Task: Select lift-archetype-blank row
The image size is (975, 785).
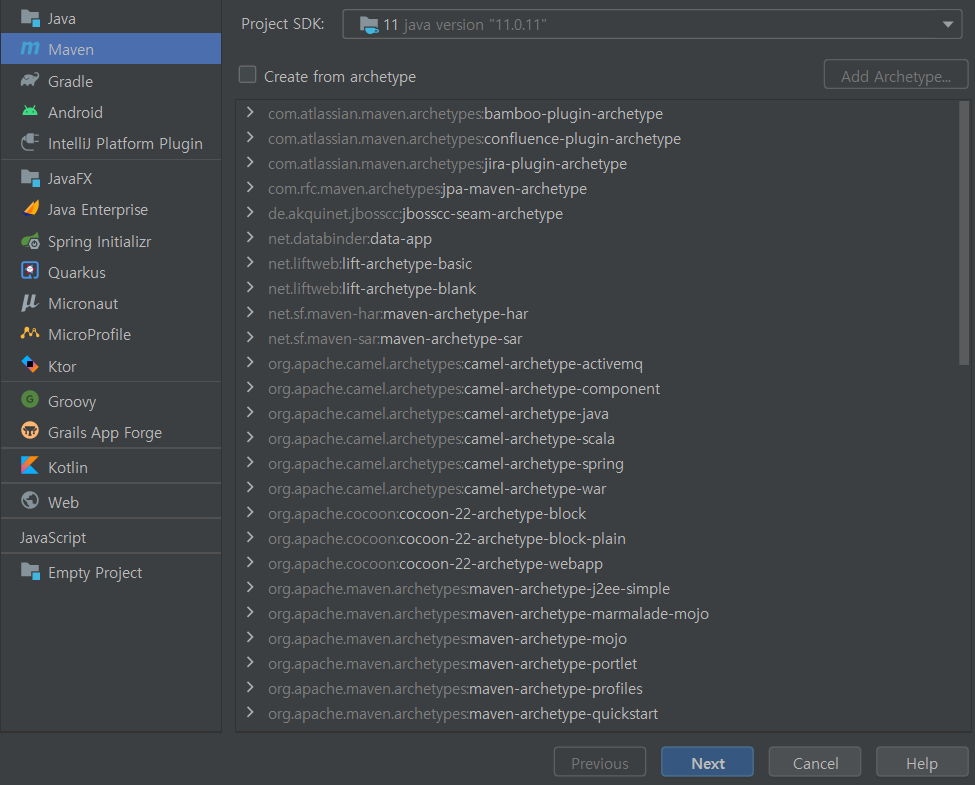Action: (x=598, y=289)
